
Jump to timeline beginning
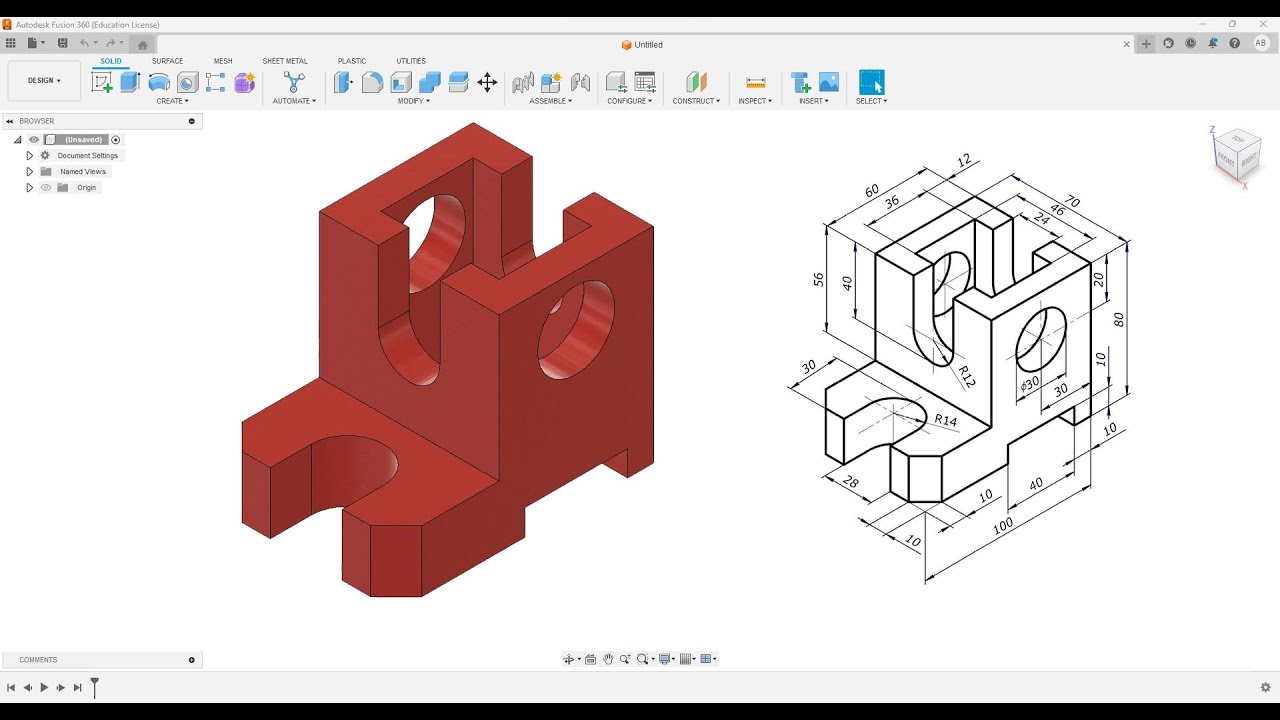pos(11,687)
